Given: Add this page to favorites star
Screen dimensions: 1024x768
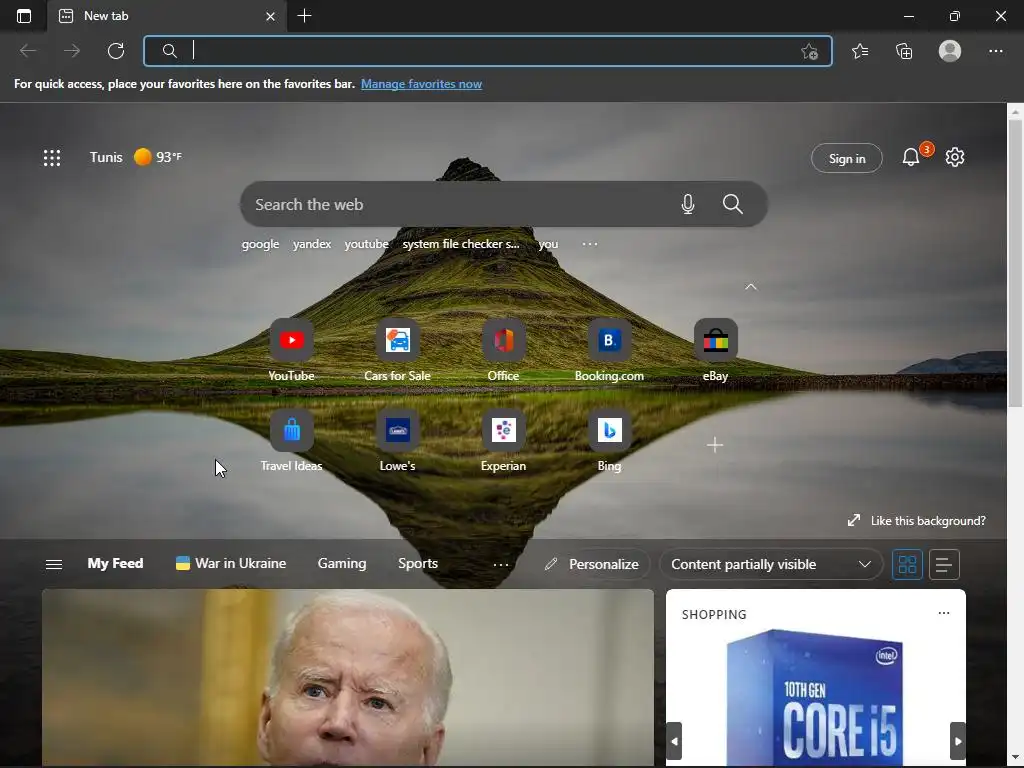Looking at the screenshot, I should (x=809, y=52).
